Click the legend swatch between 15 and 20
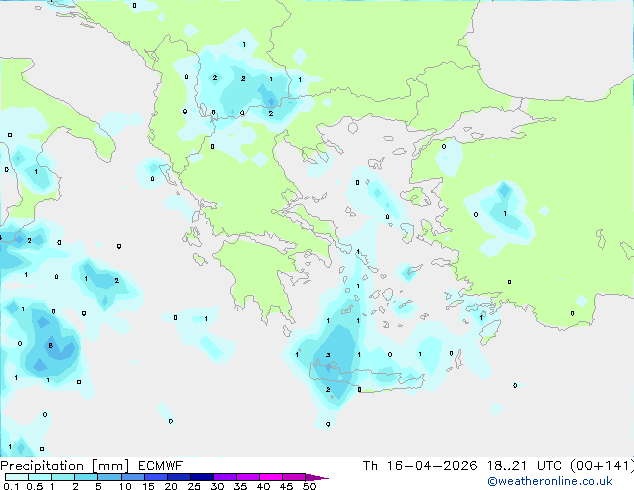 [156, 477]
